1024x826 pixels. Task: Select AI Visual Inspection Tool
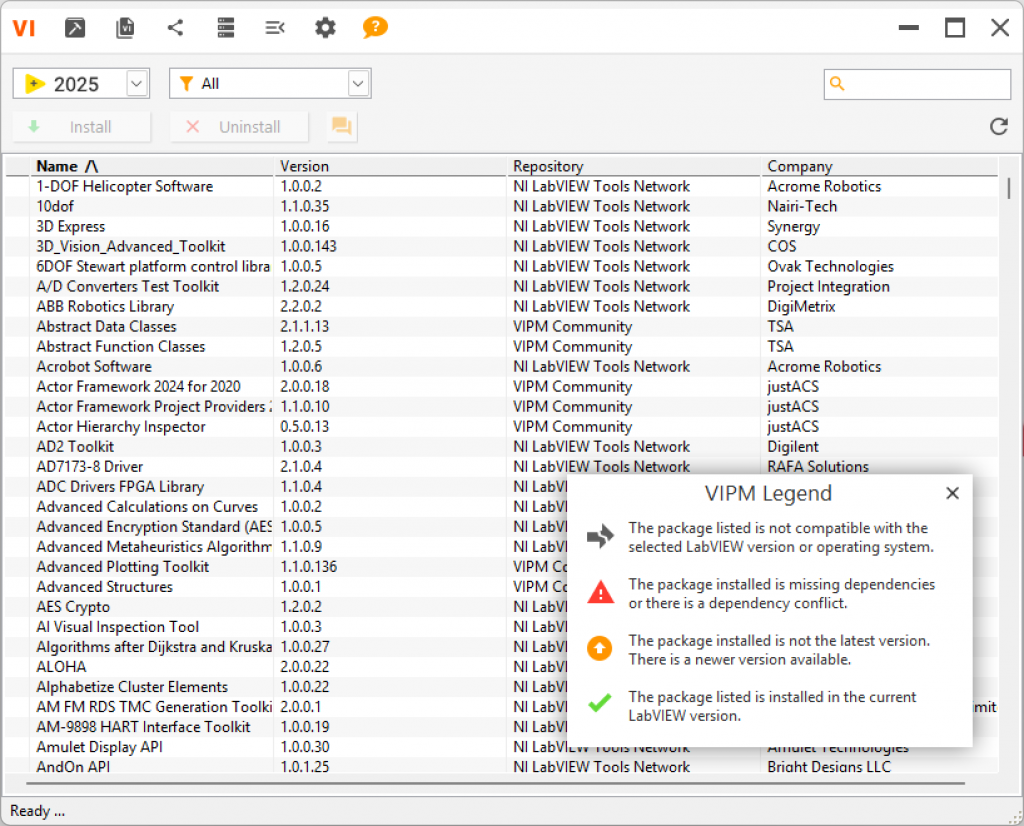point(287,627)
